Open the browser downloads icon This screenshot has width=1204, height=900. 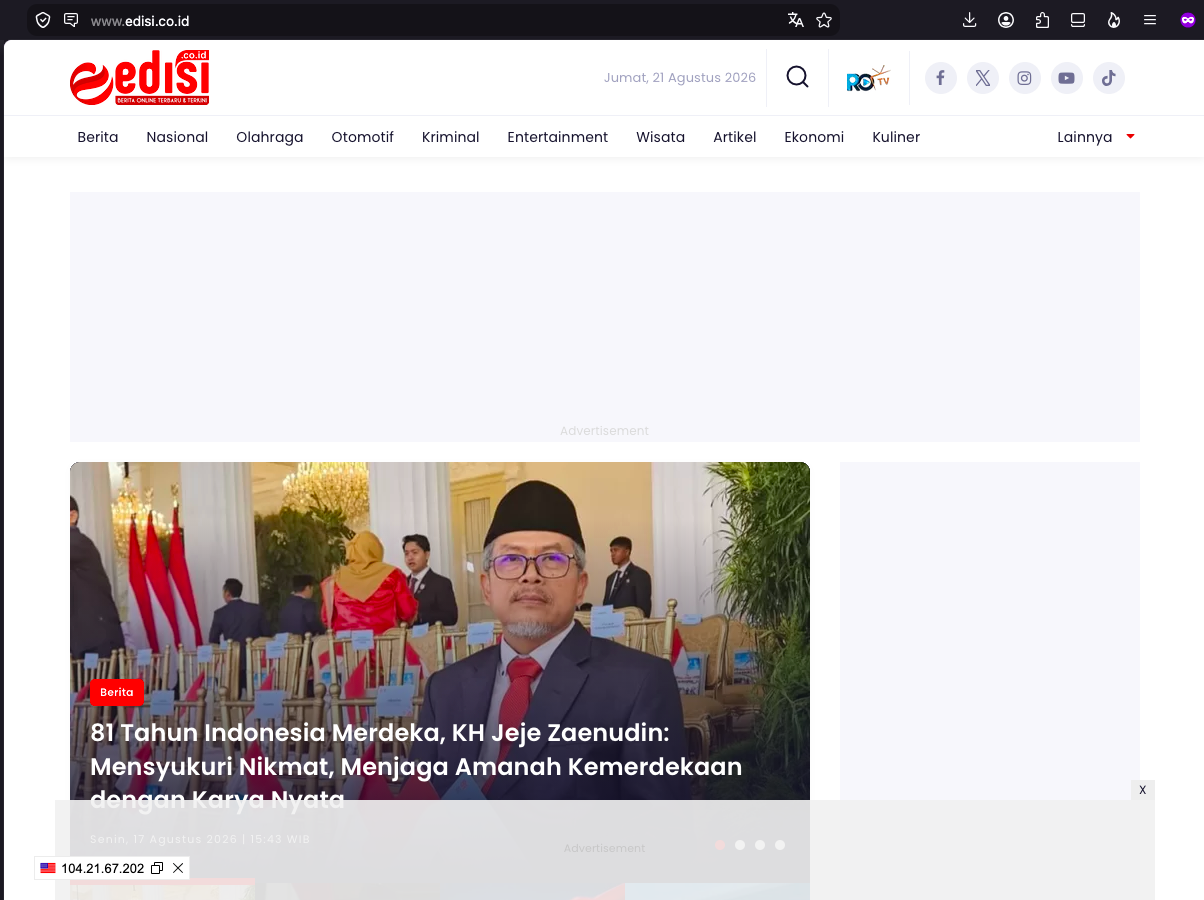click(x=969, y=20)
